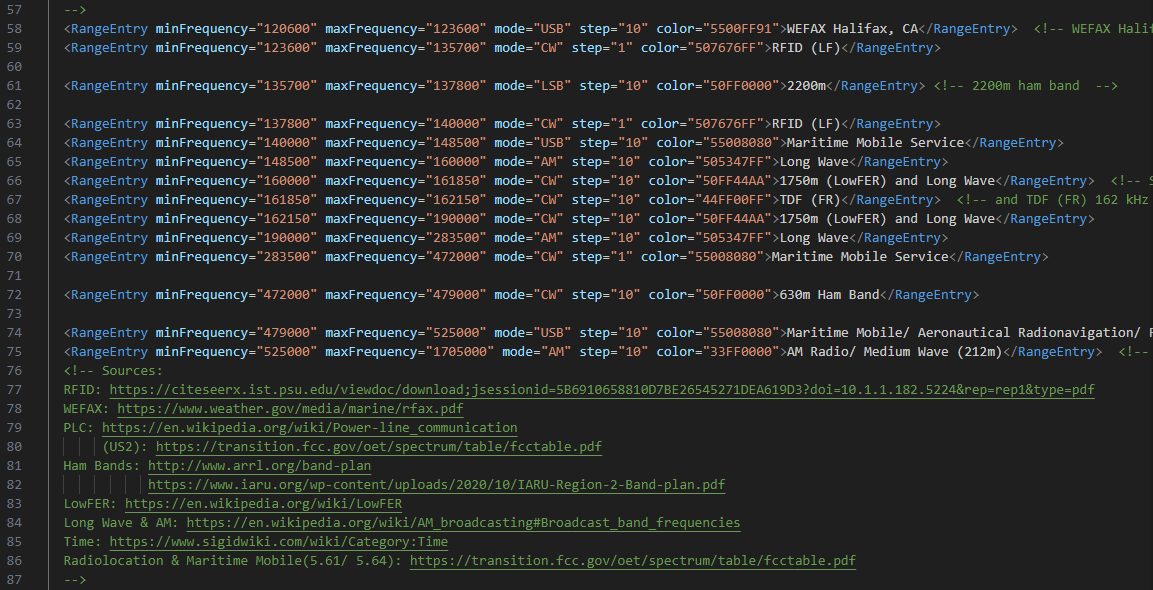1153x590 pixels.
Task: Click the "2200m" entry text on line 61
Action: 807,86
